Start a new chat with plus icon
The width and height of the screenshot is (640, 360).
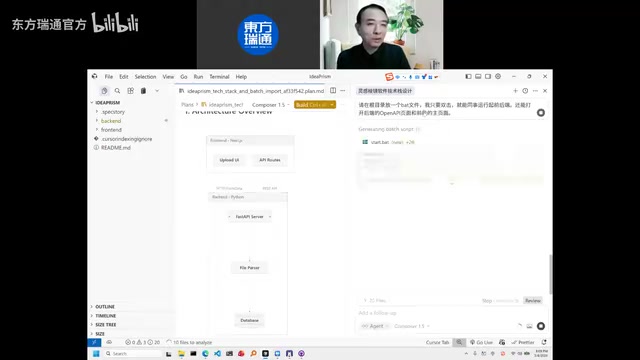coord(516,91)
